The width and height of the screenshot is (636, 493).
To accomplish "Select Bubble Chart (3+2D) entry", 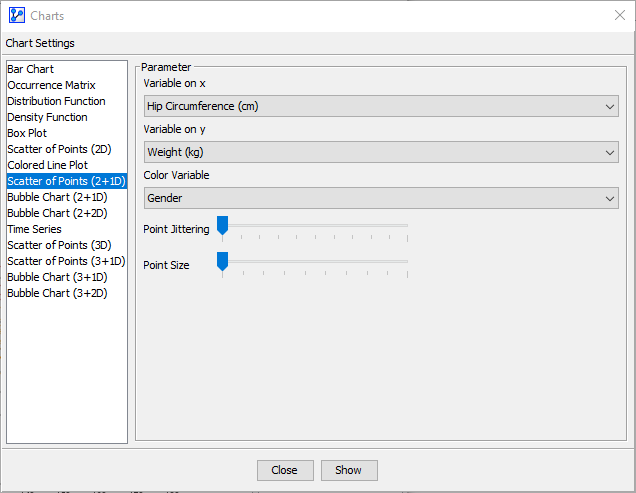I will [x=57, y=293].
